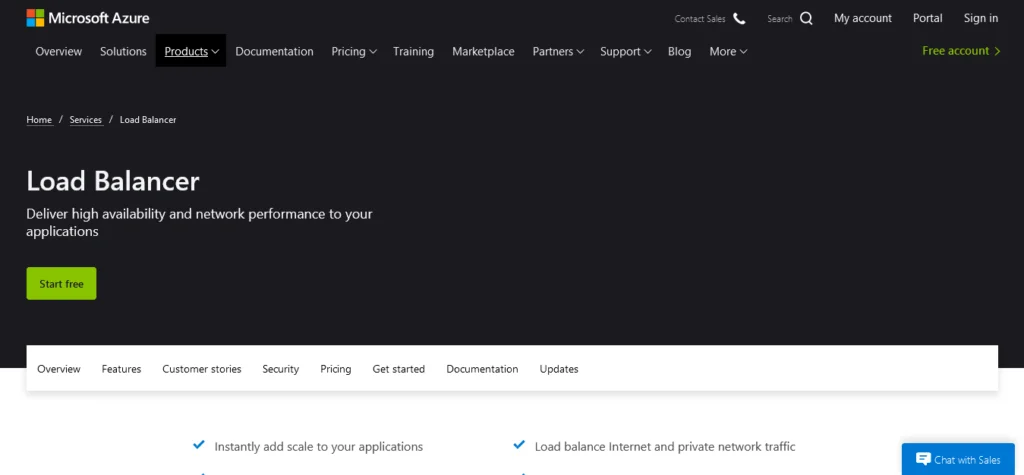The height and width of the screenshot is (475, 1024).
Task: Switch to the Documentation section tab
Action: pos(482,369)
